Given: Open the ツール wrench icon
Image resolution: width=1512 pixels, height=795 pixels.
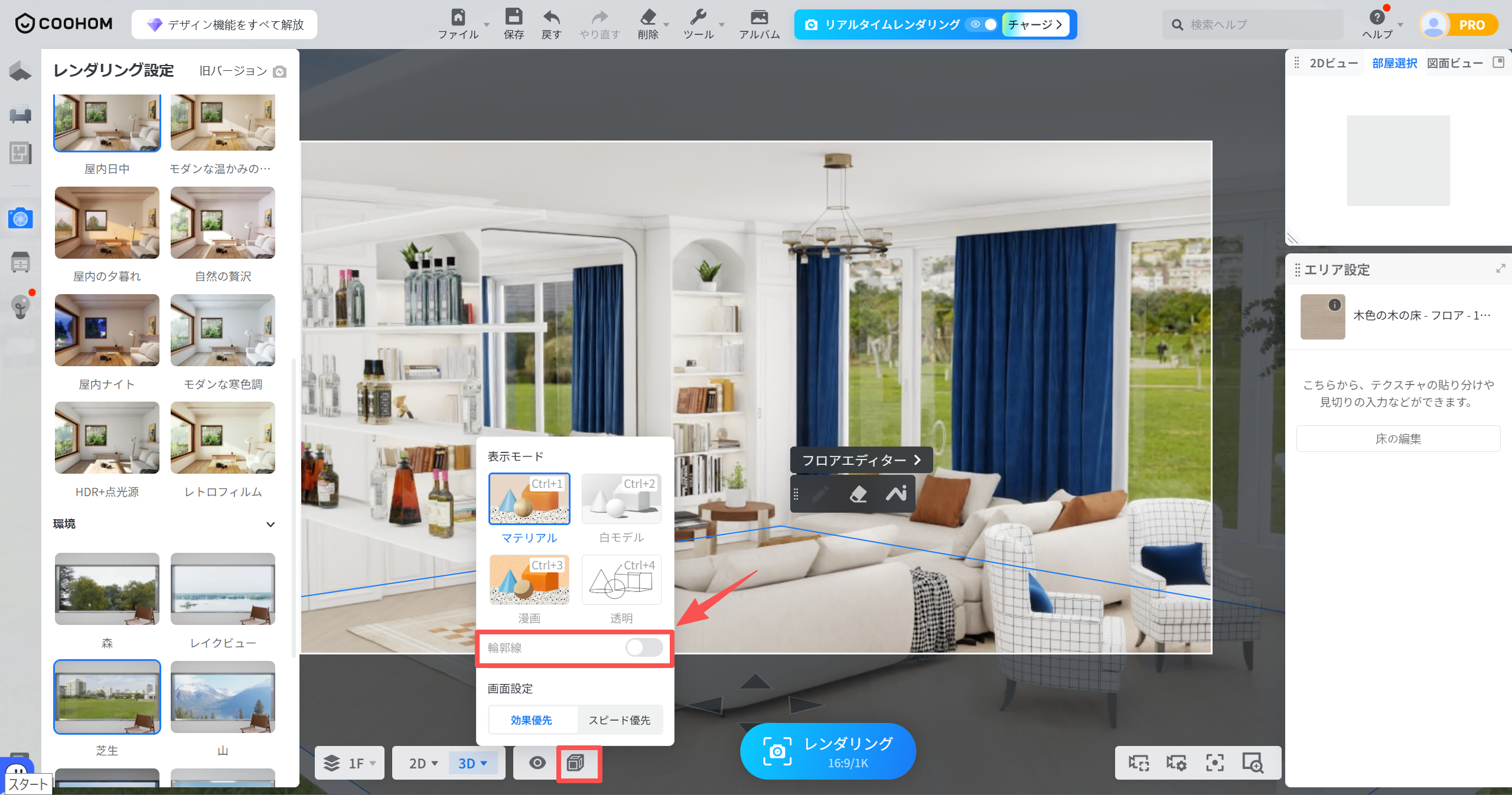Looking at the screenshot, I should (698, 17).
